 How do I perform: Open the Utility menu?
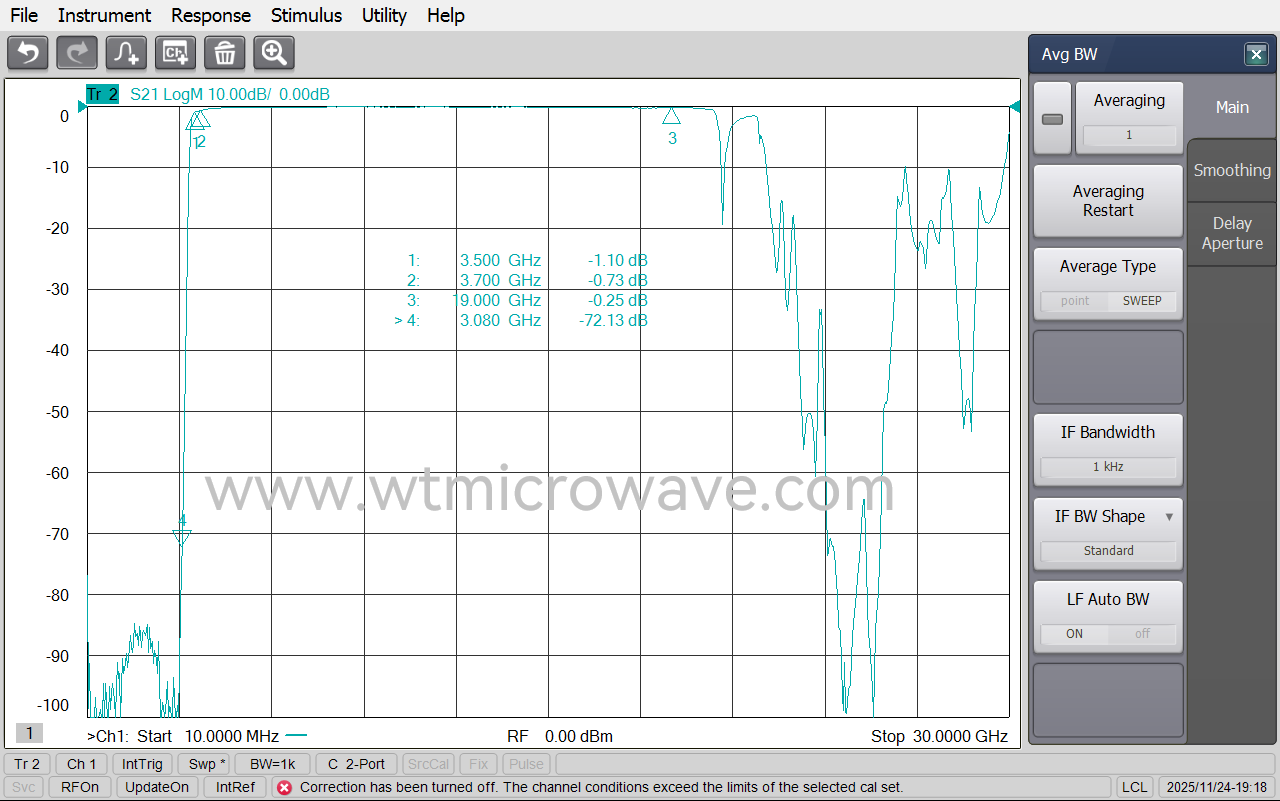[x=384, y=15]
